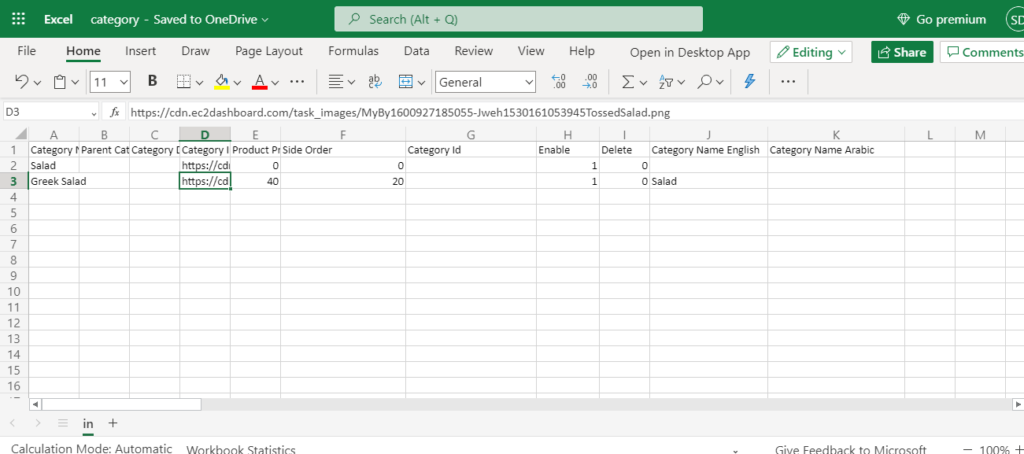Click the app launcher waffle icon

20,19
